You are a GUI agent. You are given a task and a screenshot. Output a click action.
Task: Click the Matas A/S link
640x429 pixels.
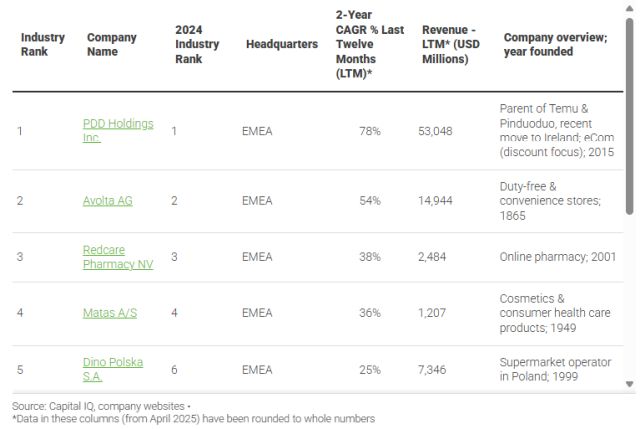(109, 313)
